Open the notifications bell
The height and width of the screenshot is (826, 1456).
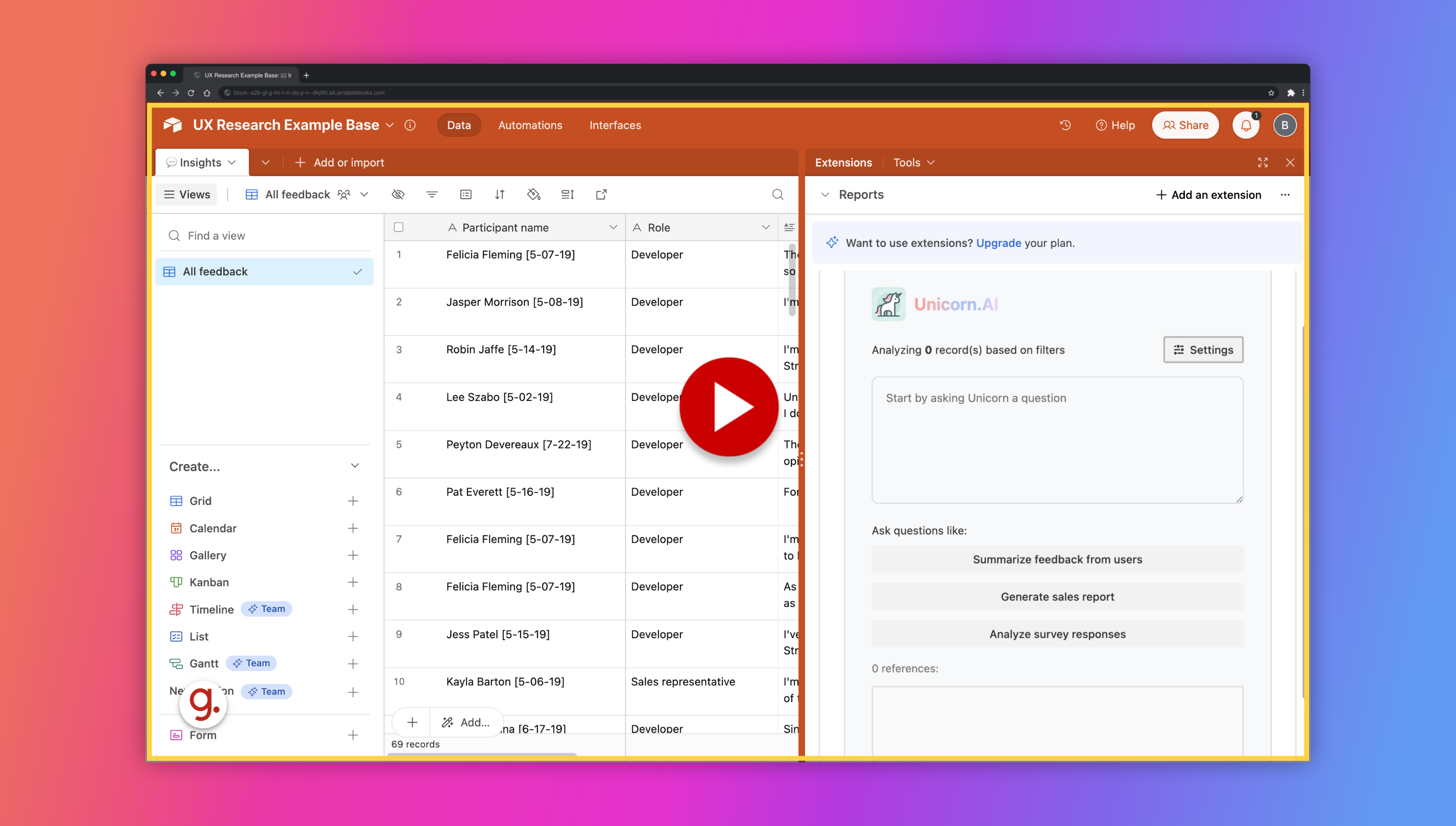pos(1246,125)
